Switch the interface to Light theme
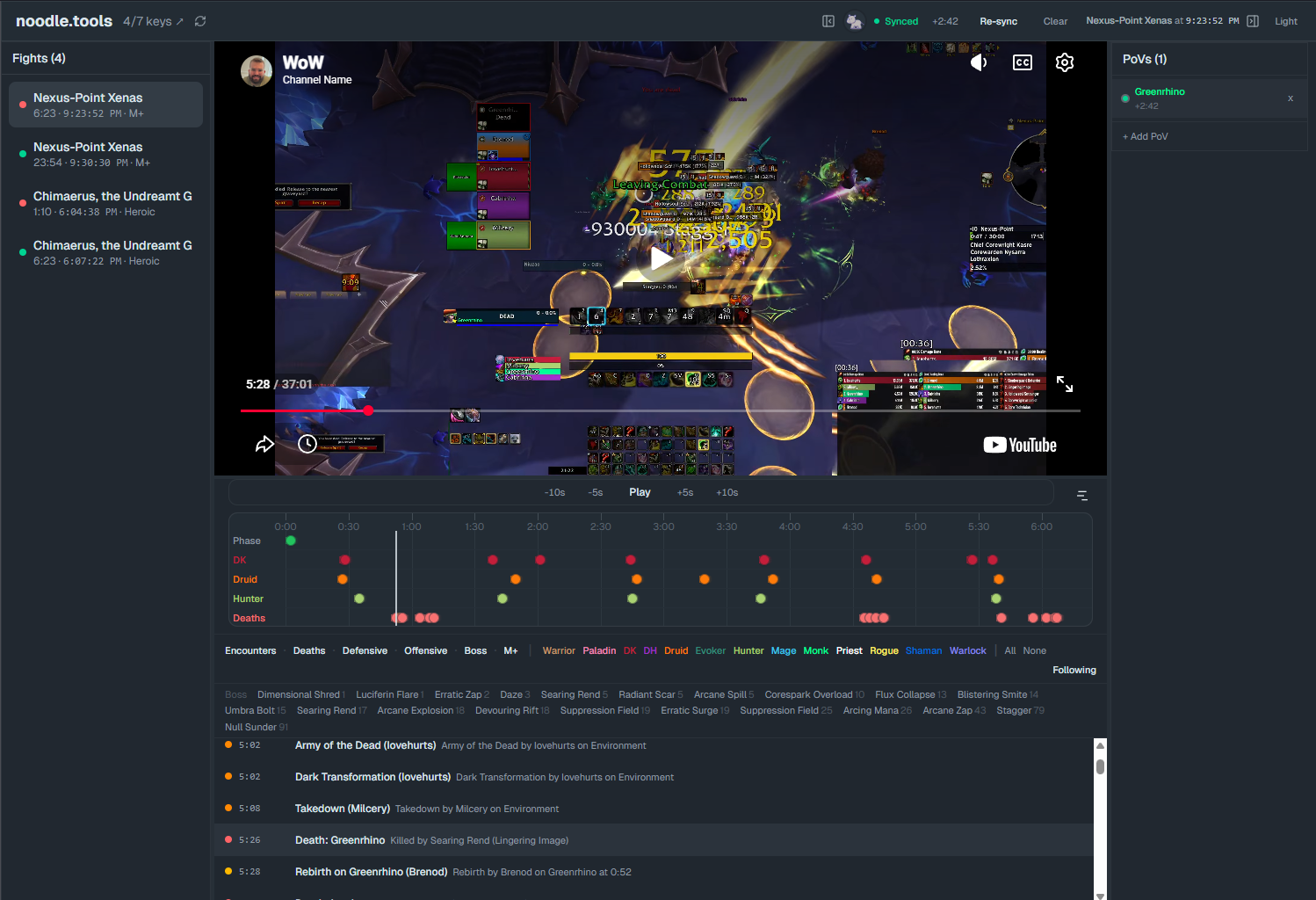Viewport: 1316px width, 900px height. (x=1285, y=20)
